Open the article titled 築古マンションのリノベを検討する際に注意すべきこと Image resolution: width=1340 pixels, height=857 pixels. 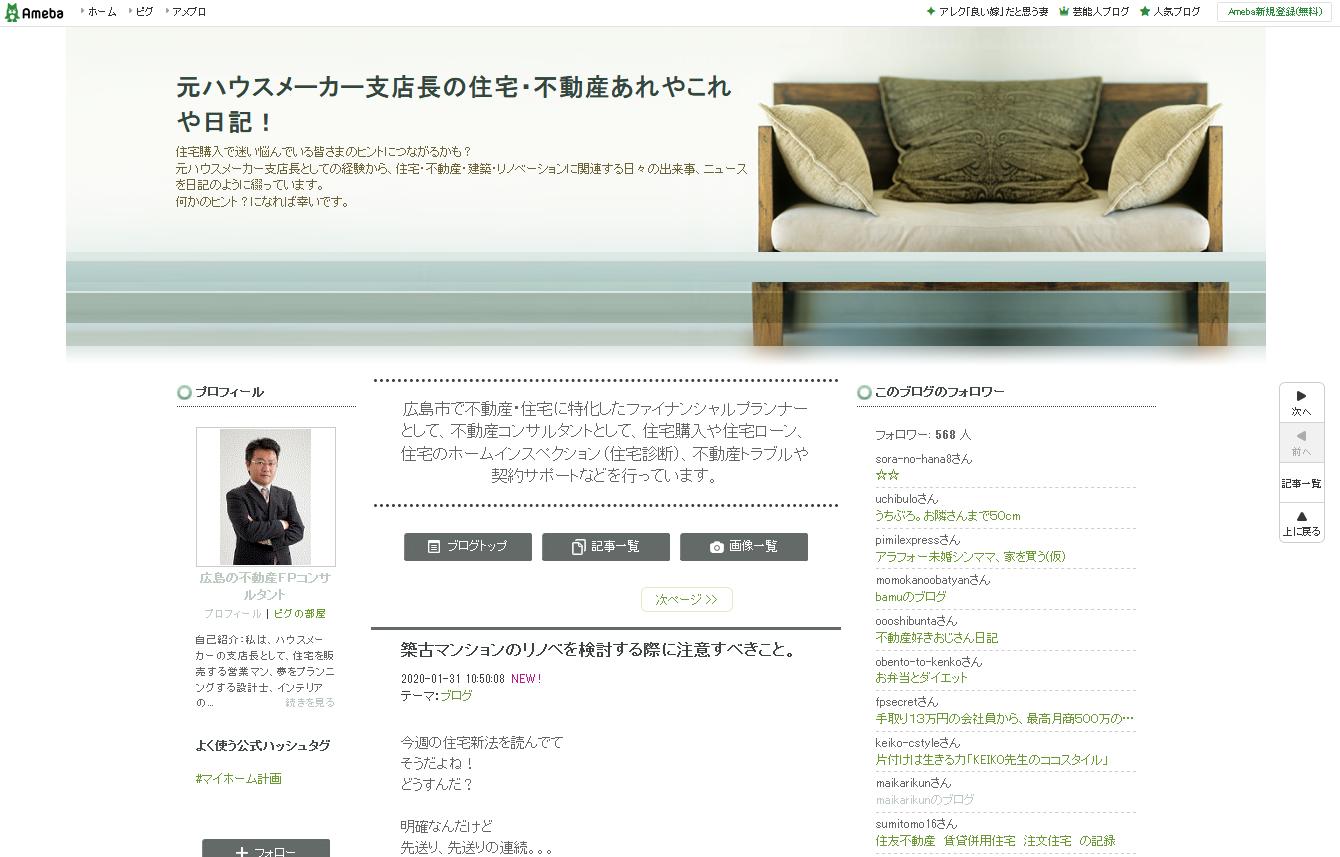point(597,649)
